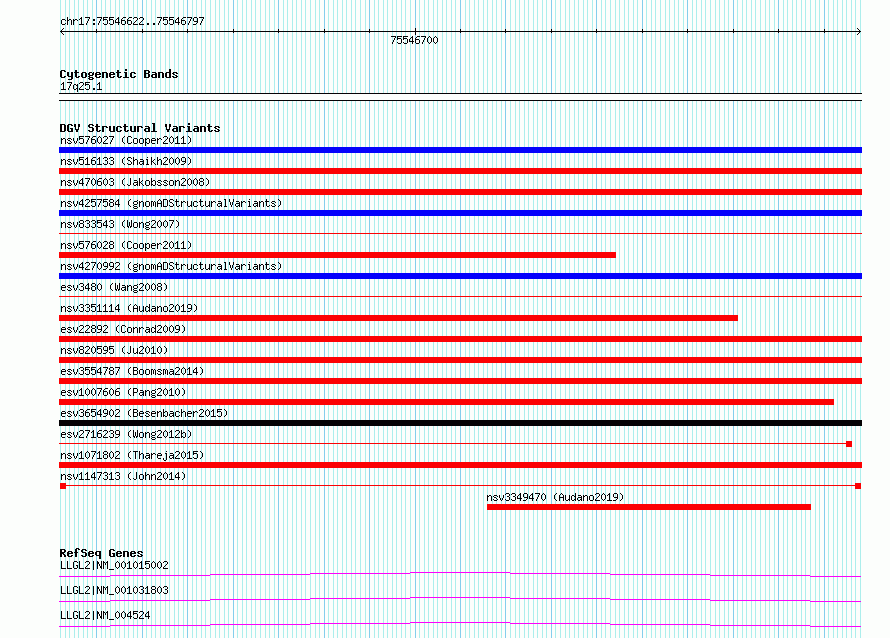The width and height of the screenshot is (890, 638).
Task: Click the red bar below nsv820595
Action: (x=460, y=360)
